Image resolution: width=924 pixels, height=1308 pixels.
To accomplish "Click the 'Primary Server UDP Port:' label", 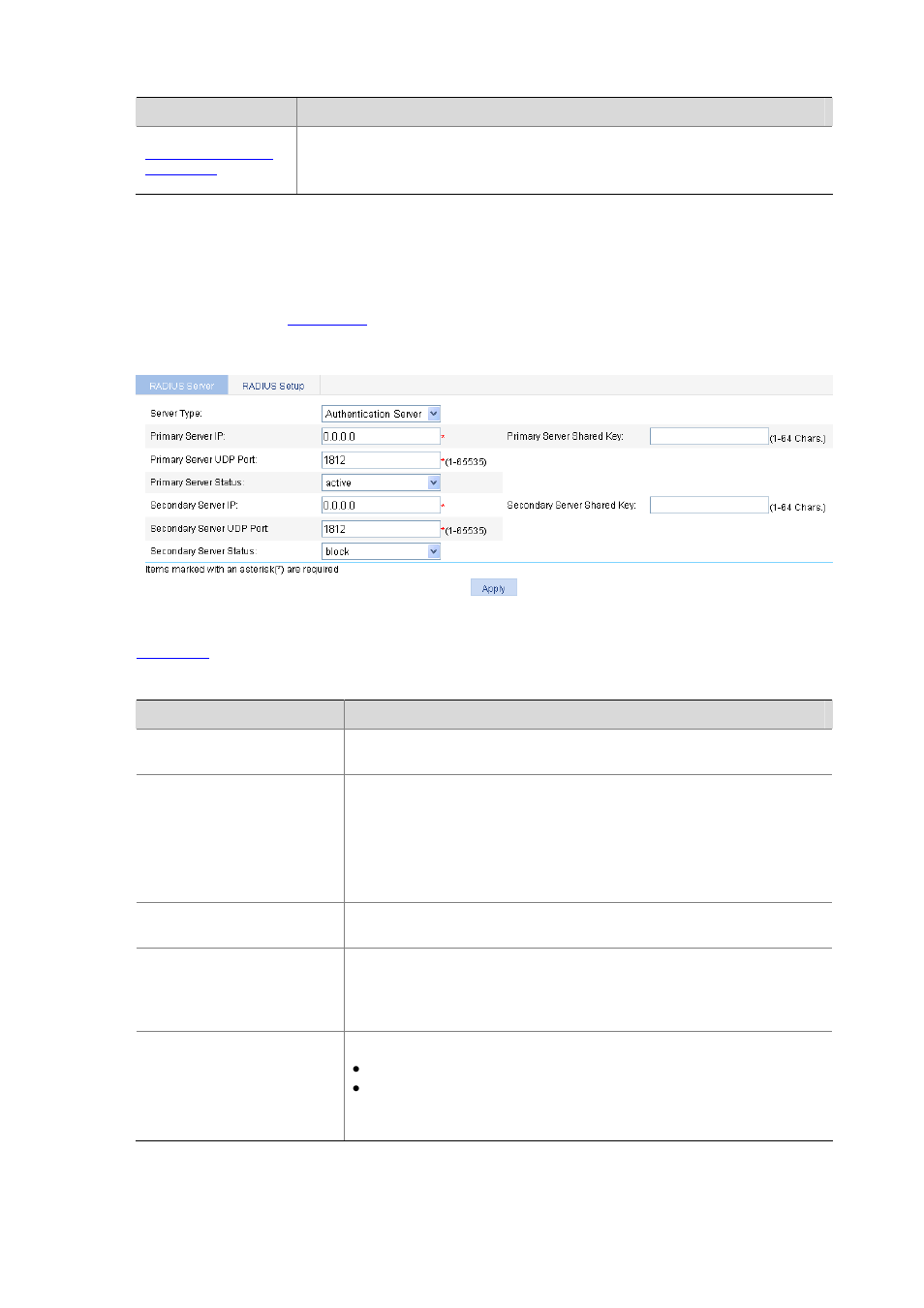I will (x=204, y=460).
